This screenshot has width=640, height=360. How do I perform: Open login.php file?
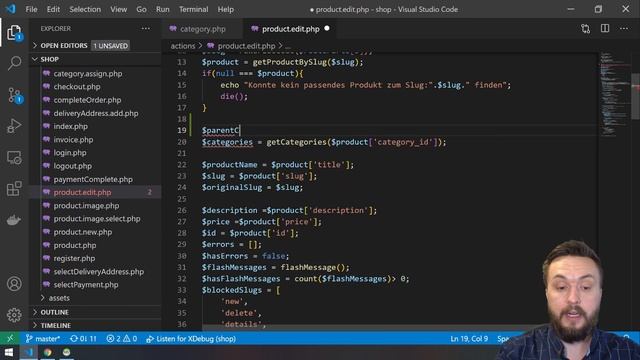pos(70,153)
